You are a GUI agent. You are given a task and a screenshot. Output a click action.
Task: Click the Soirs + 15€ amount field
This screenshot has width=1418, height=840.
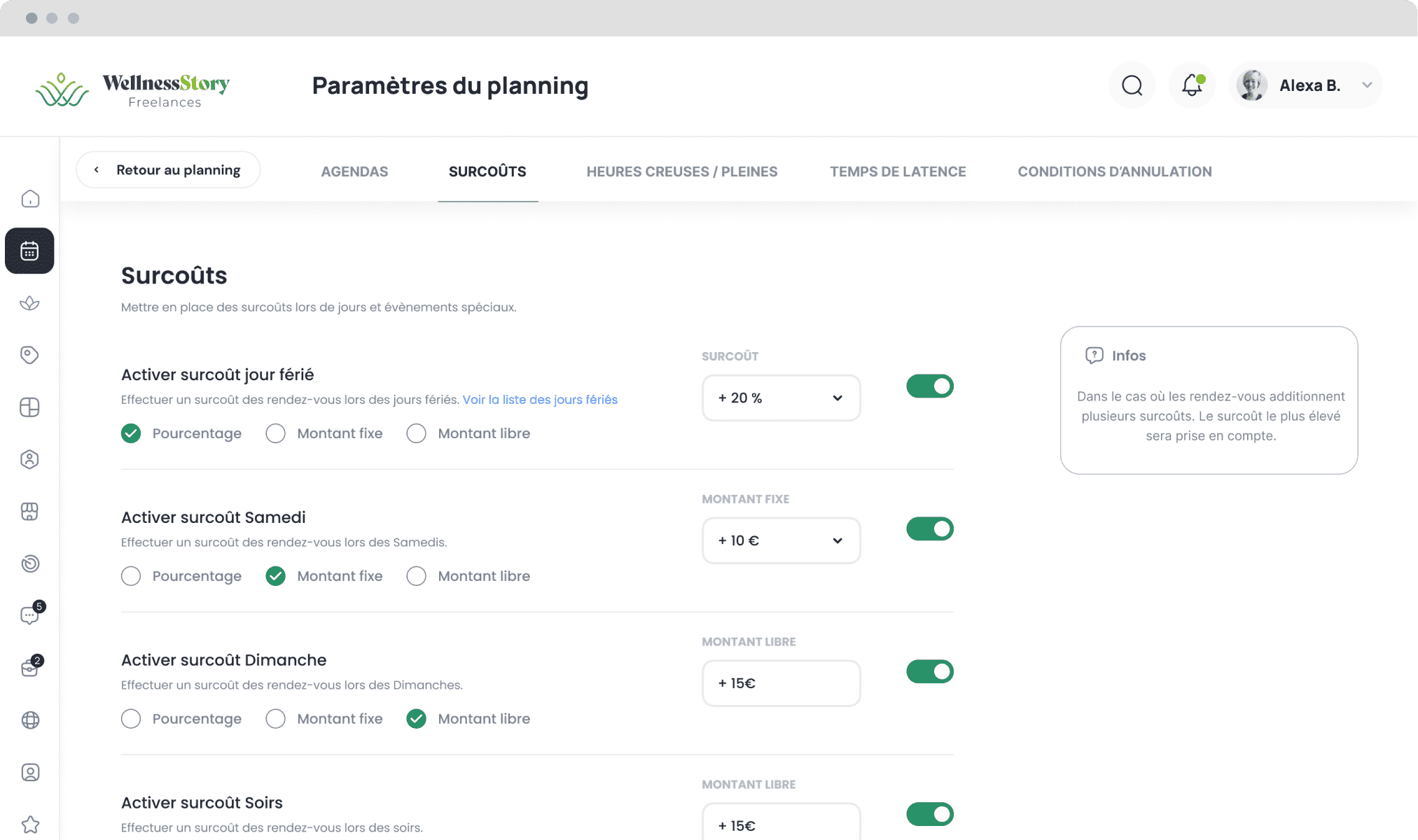click(x=781, y=822)
